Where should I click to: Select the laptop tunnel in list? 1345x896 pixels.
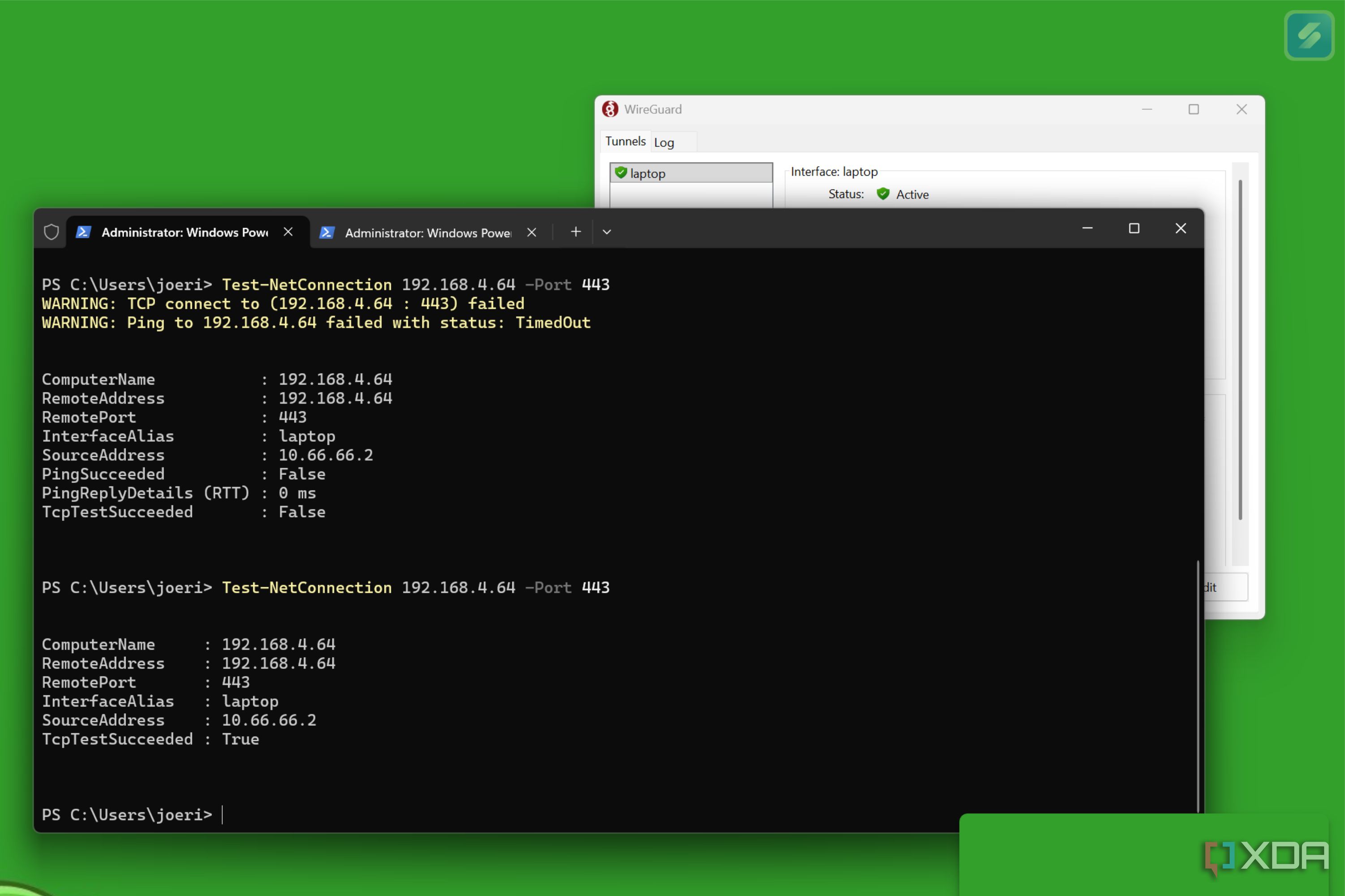691,173
